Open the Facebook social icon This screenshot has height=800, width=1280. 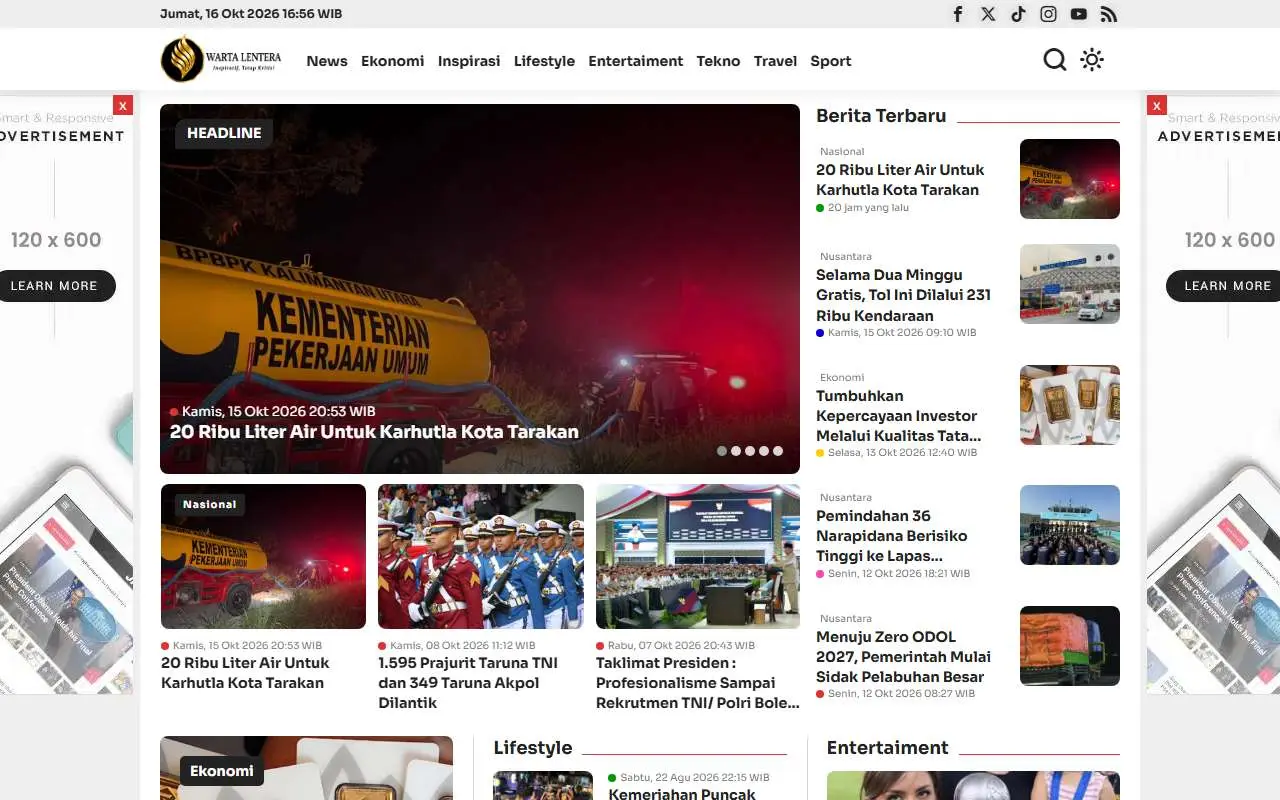click(x=958, y=14)
